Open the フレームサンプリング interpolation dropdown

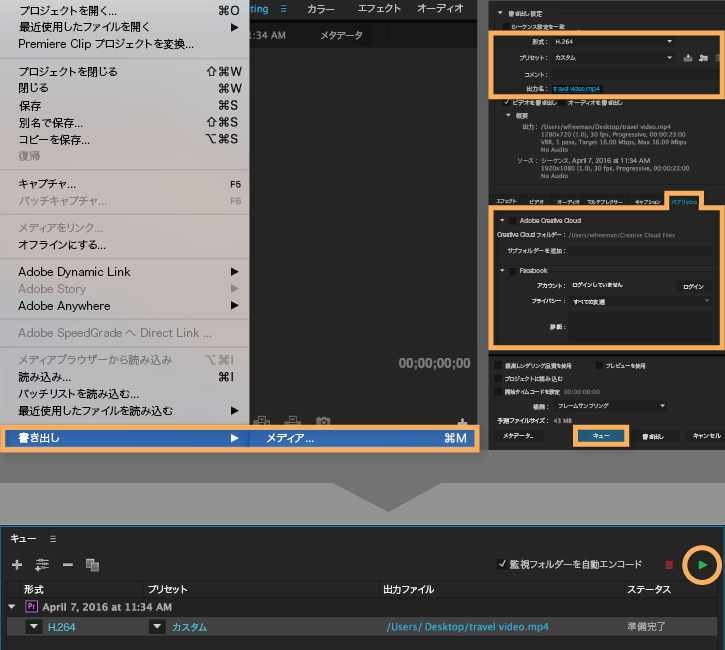610,405
